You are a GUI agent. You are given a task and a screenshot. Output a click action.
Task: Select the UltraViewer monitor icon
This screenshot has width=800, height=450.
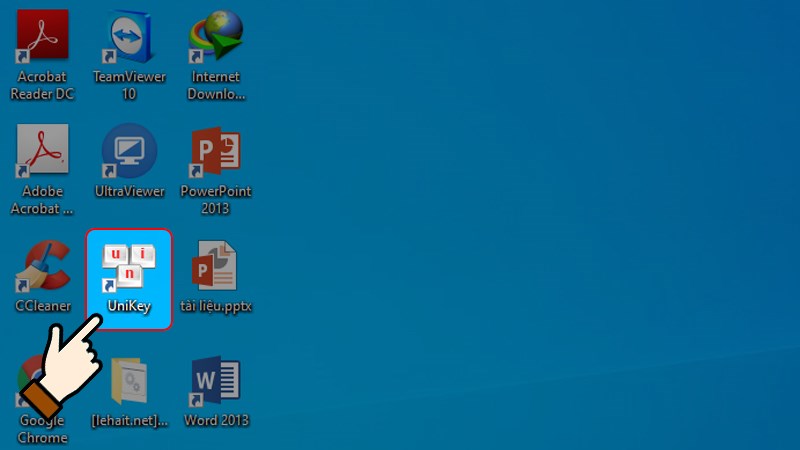[x=128, y=150]
